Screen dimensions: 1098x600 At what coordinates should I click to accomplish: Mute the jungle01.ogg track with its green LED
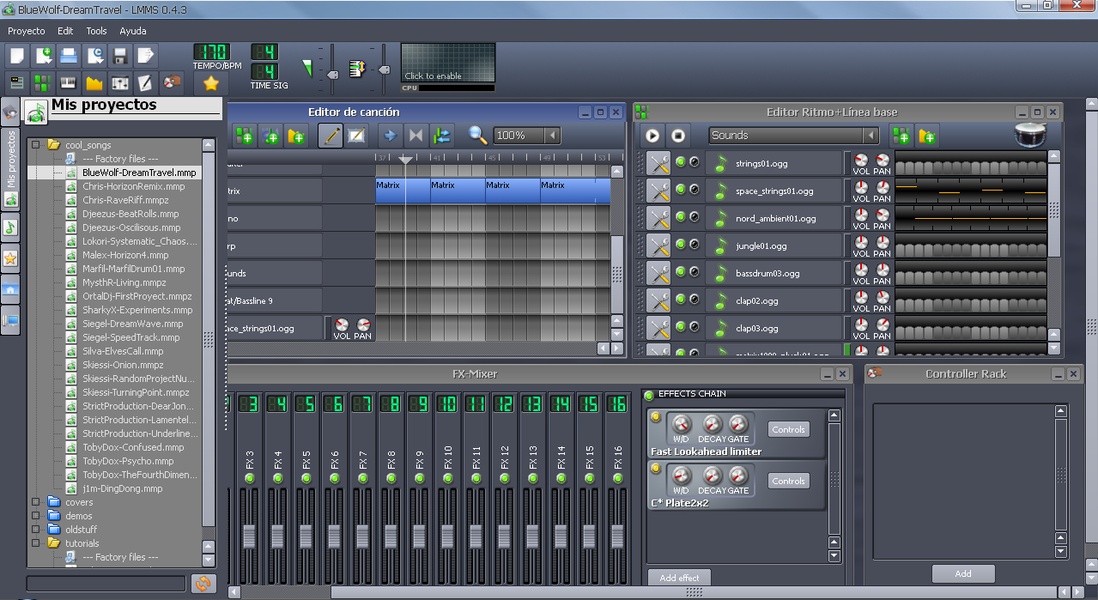click(680, 245)
